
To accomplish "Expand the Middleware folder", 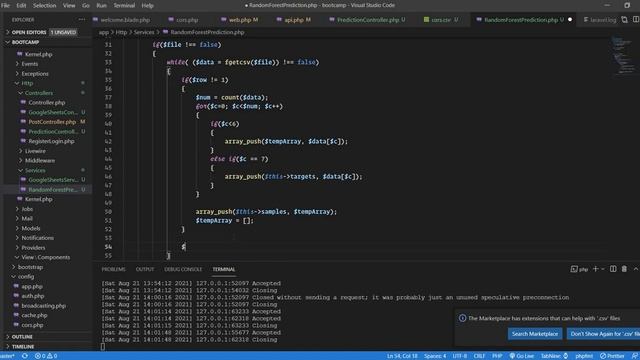I will coord(40,160).
